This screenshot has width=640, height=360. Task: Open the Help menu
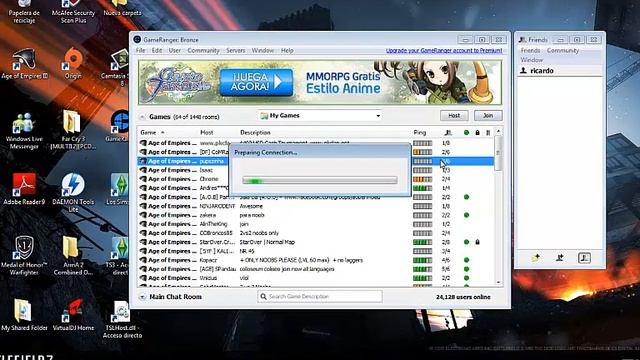(287, 51)
